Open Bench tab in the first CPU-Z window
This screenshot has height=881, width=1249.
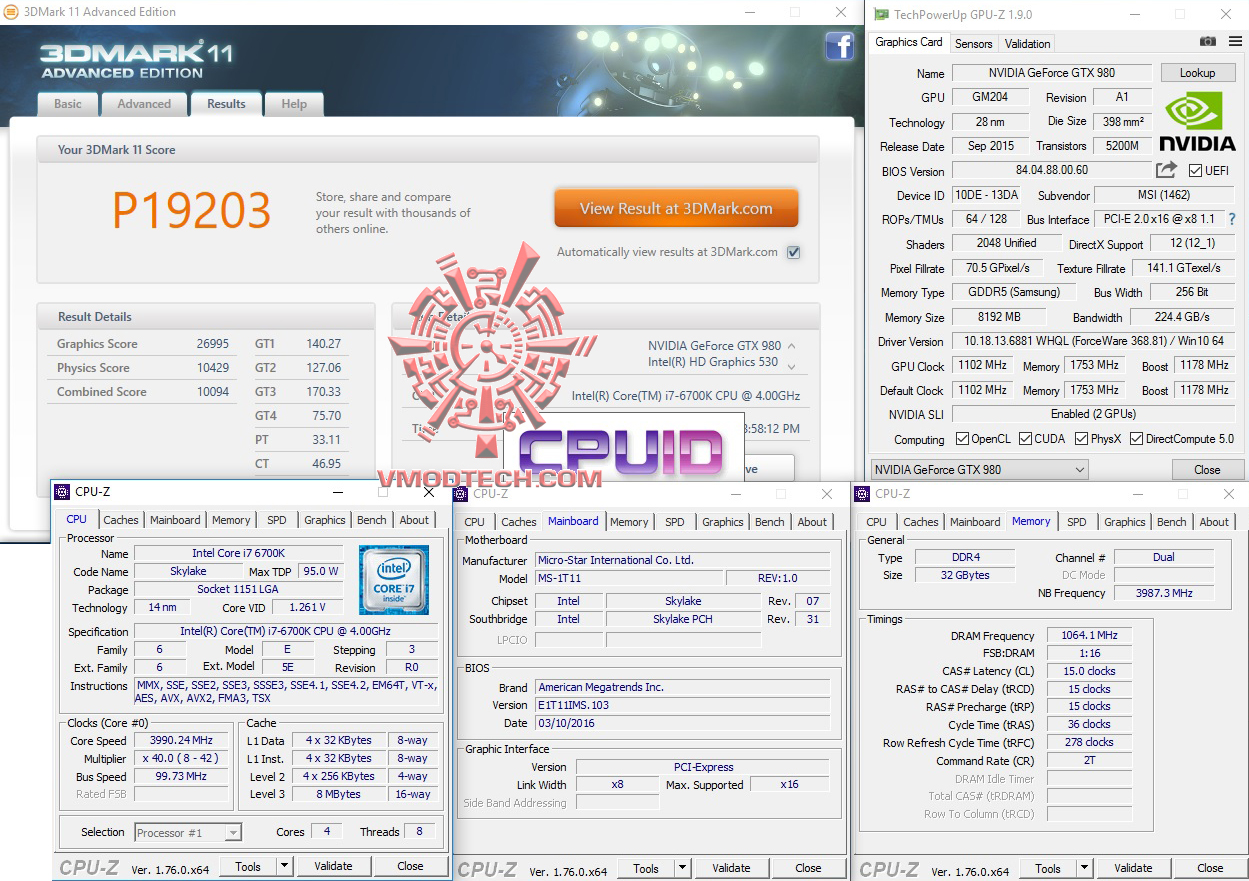[x=372, y=520]
